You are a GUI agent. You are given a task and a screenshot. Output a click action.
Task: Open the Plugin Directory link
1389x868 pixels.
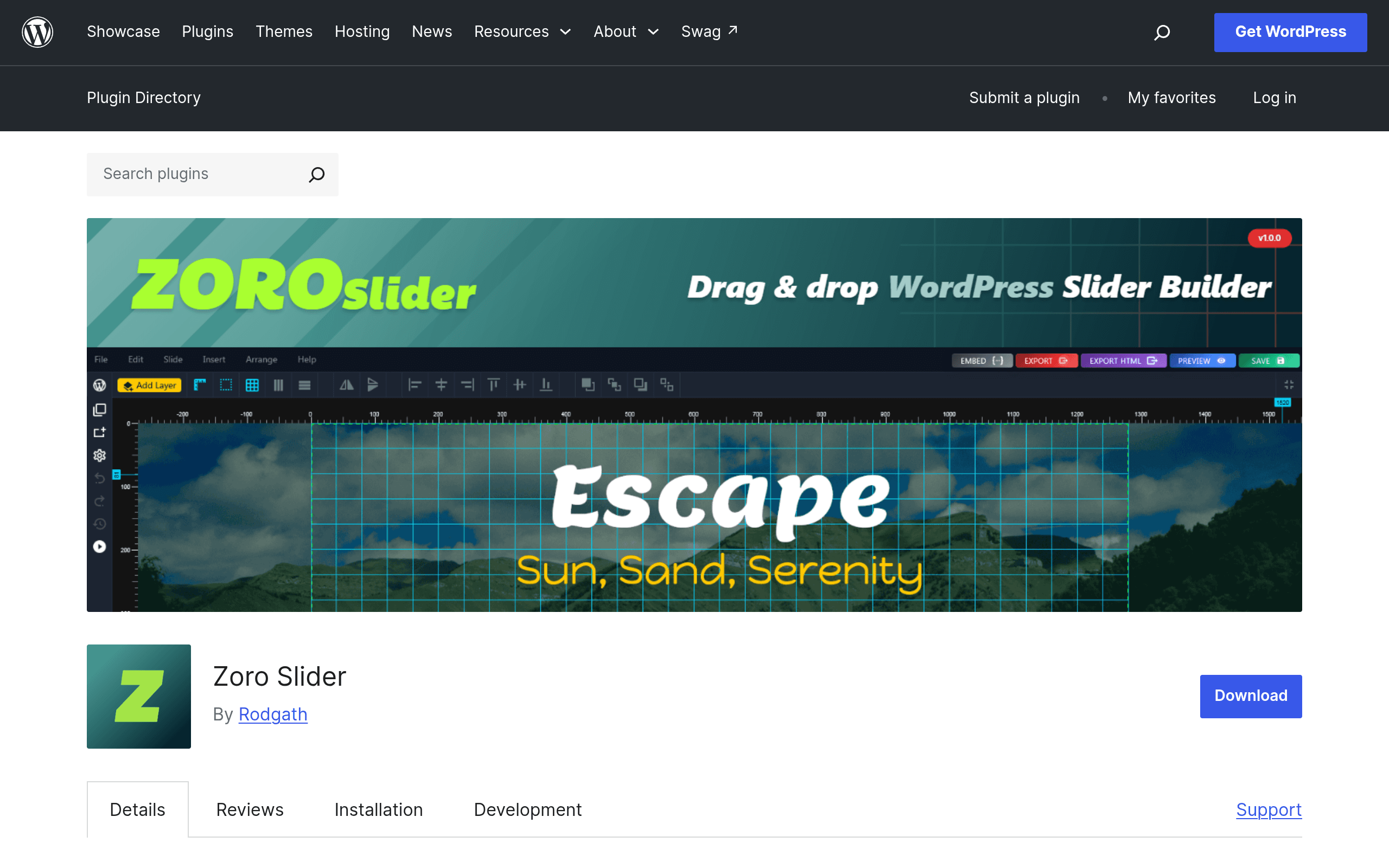click(143, 98)
